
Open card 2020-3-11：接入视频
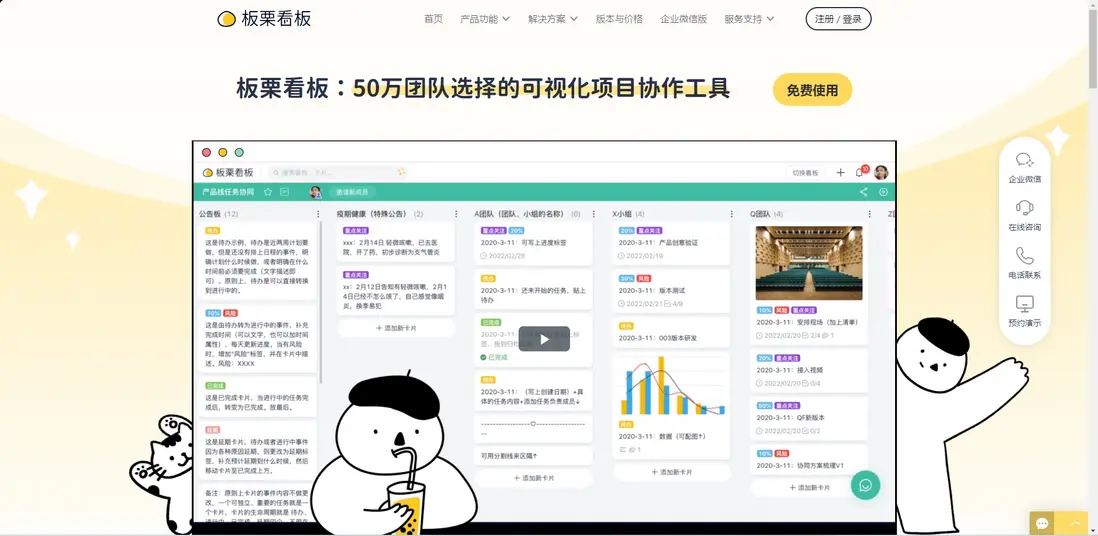coord(809,370)
